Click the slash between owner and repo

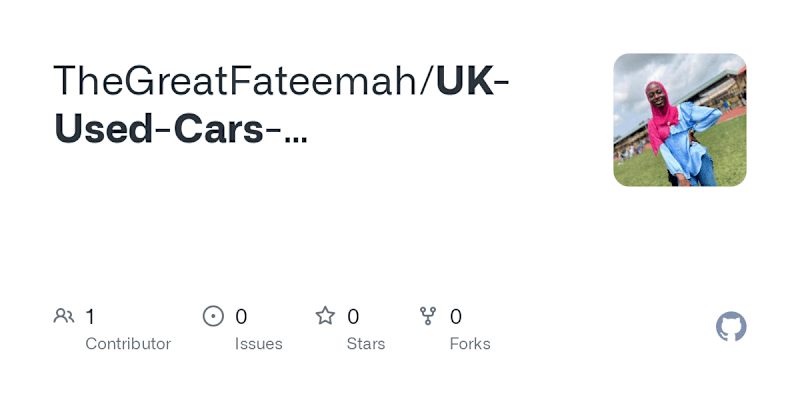(427, 80)
